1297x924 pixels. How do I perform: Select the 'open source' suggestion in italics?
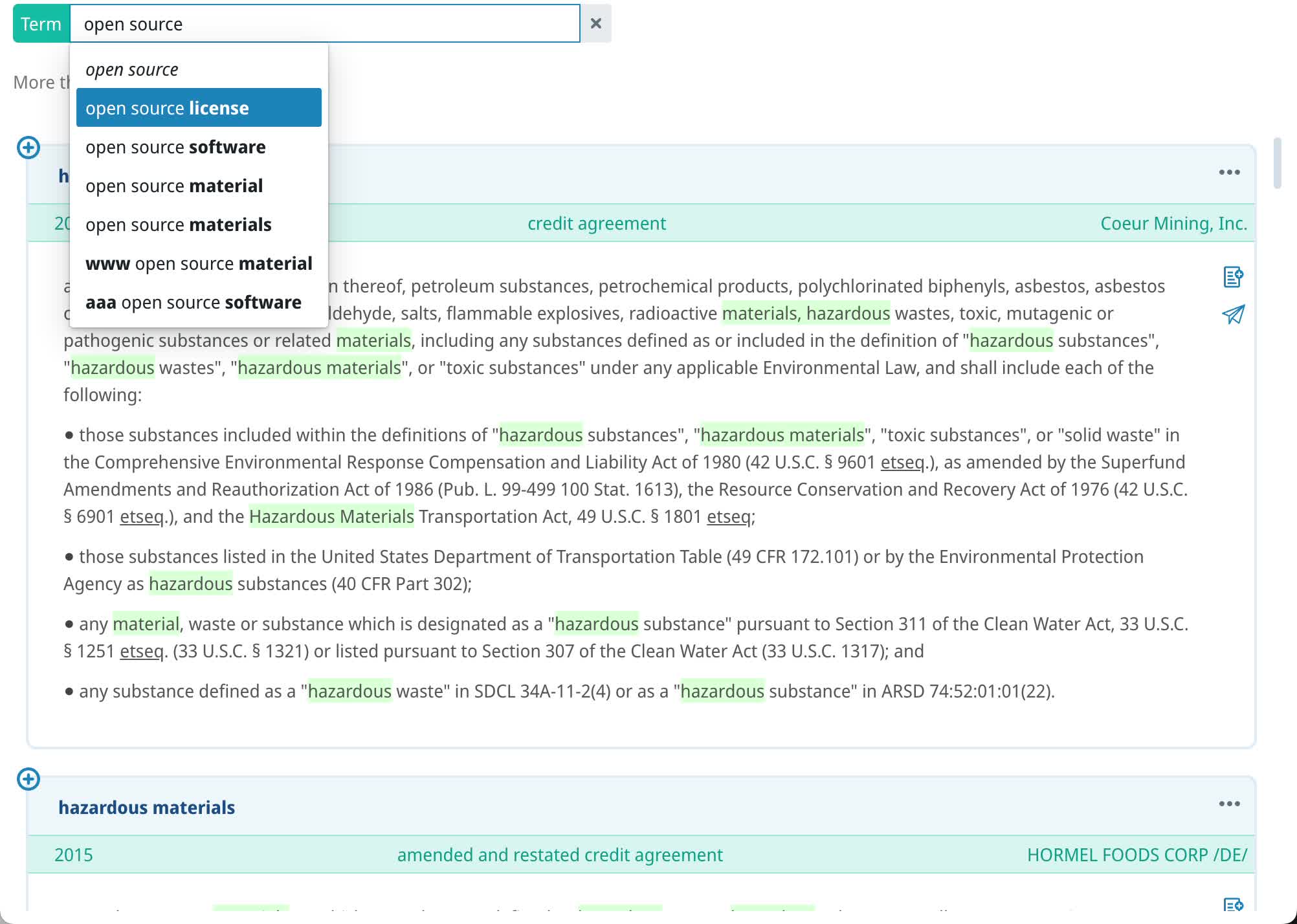(199, 69)
